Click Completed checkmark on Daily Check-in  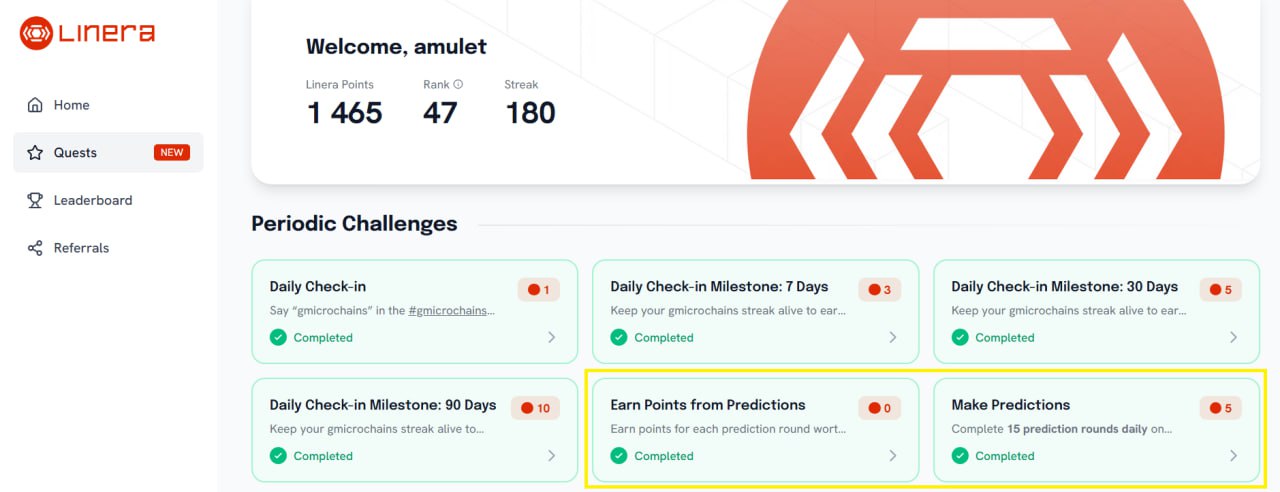[278, 338]
